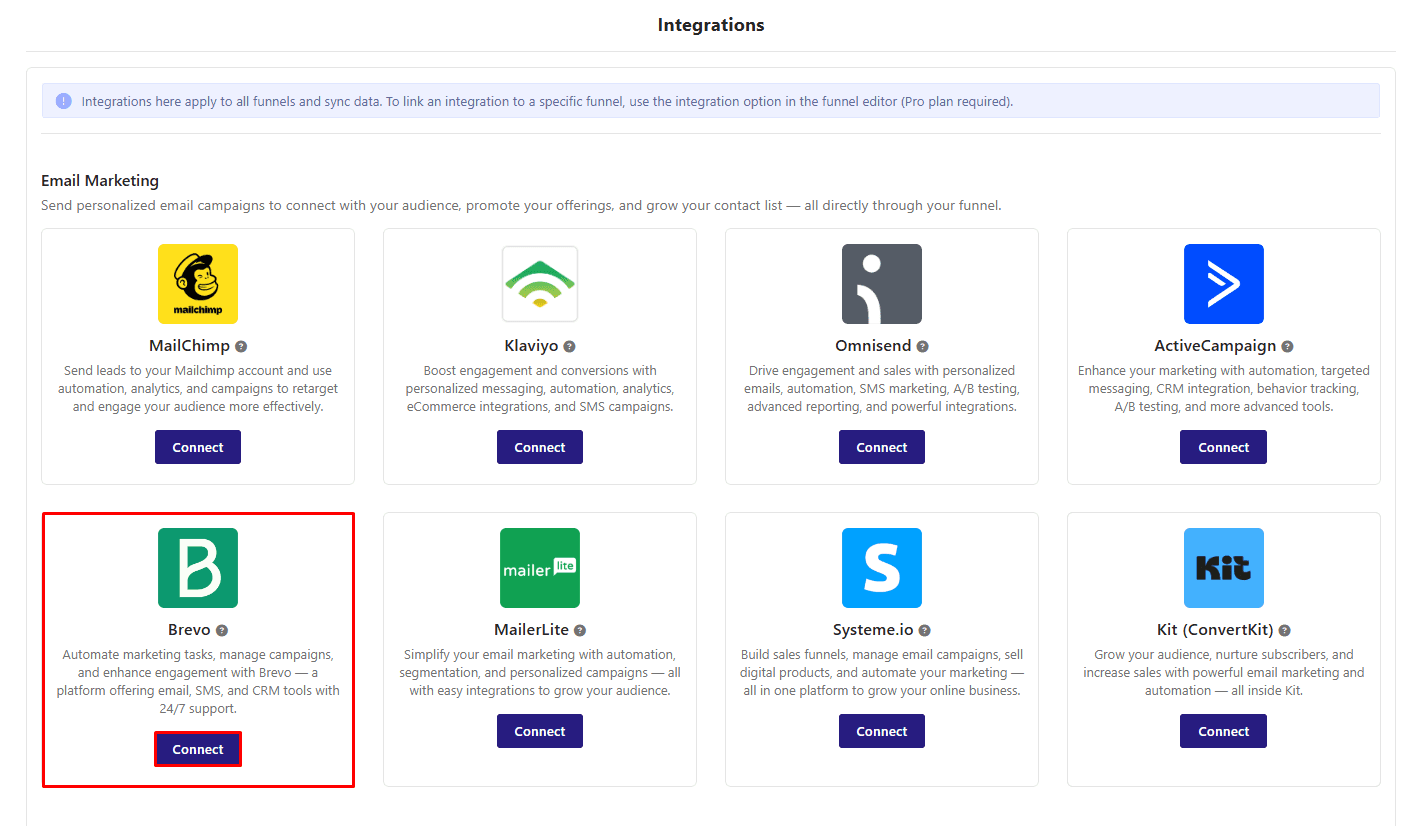The width and height of the screenshot is (1416, 826).
Task: Connect the Brevo integration
Action: point(197,748)
